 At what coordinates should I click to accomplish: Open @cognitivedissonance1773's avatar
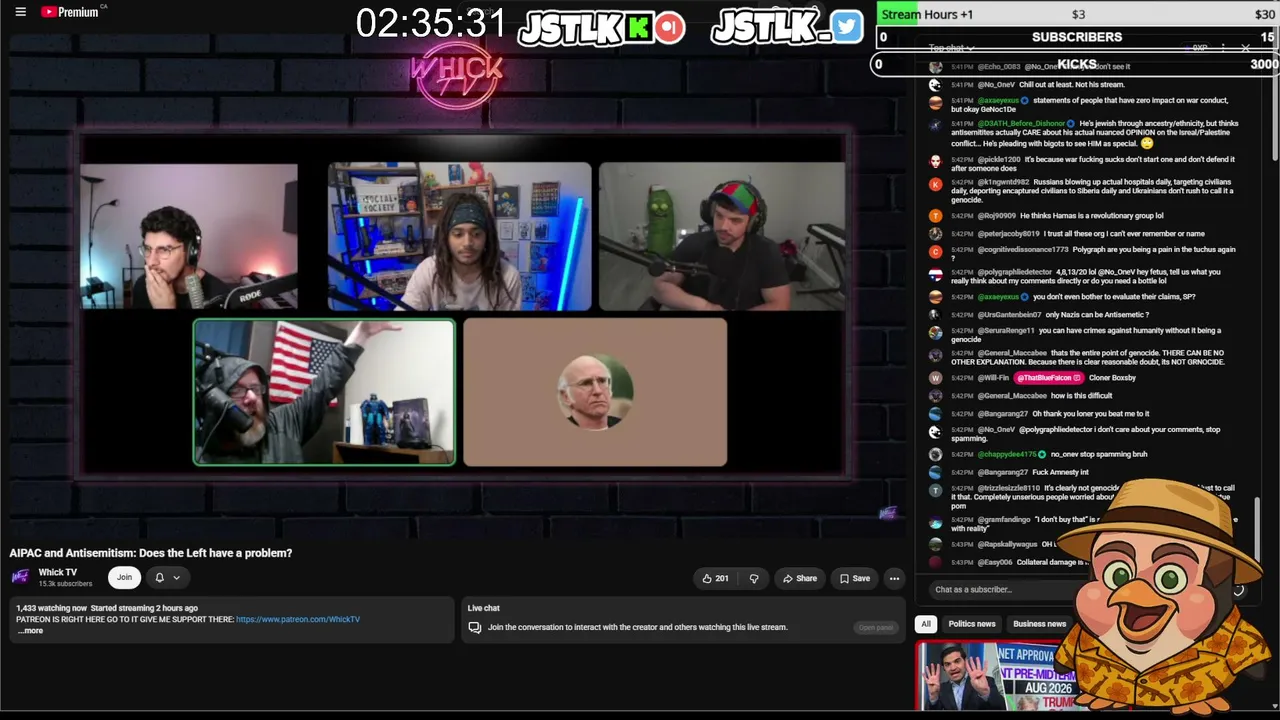(x=935, y=251)
